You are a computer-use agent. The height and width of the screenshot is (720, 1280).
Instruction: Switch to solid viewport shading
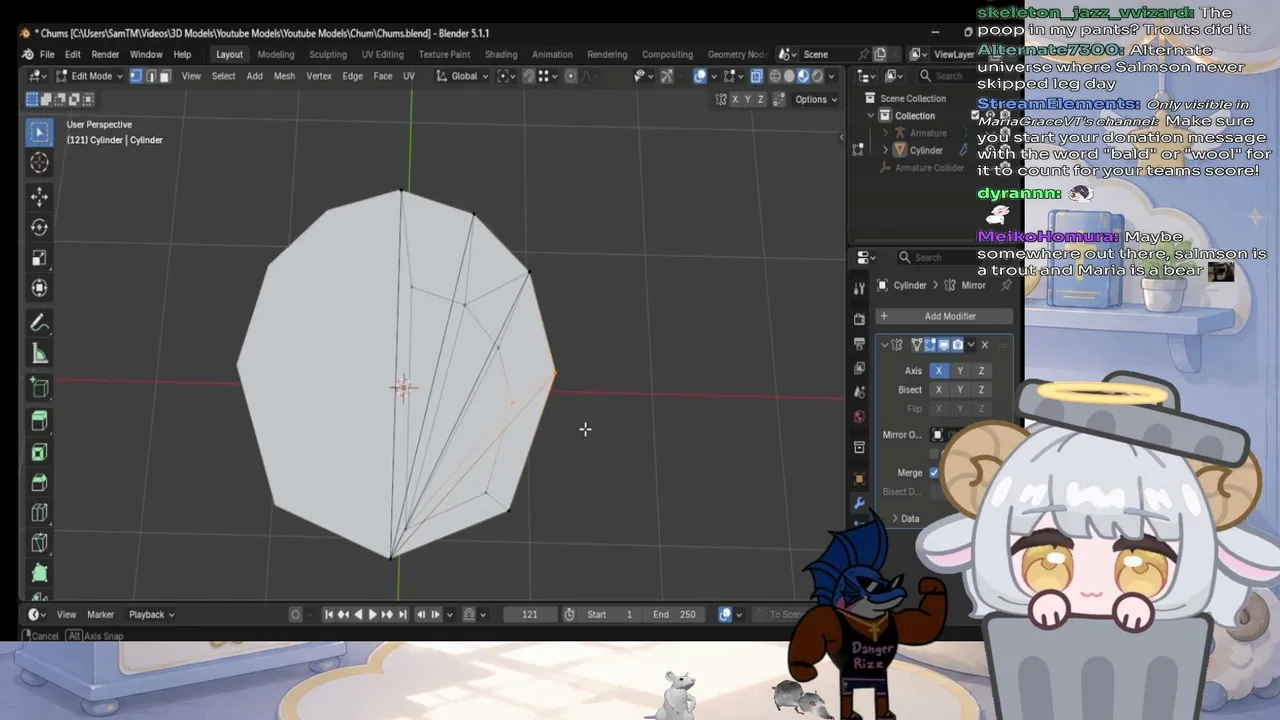click(x=789, y=76)
